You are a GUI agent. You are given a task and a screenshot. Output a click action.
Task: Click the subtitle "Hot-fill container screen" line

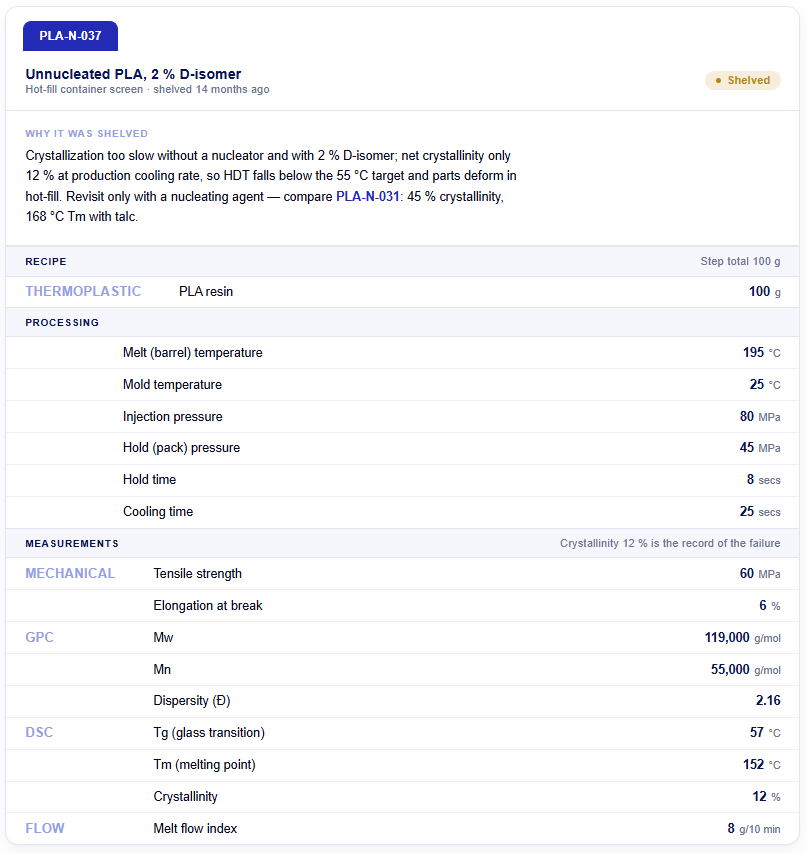[147, 89]
